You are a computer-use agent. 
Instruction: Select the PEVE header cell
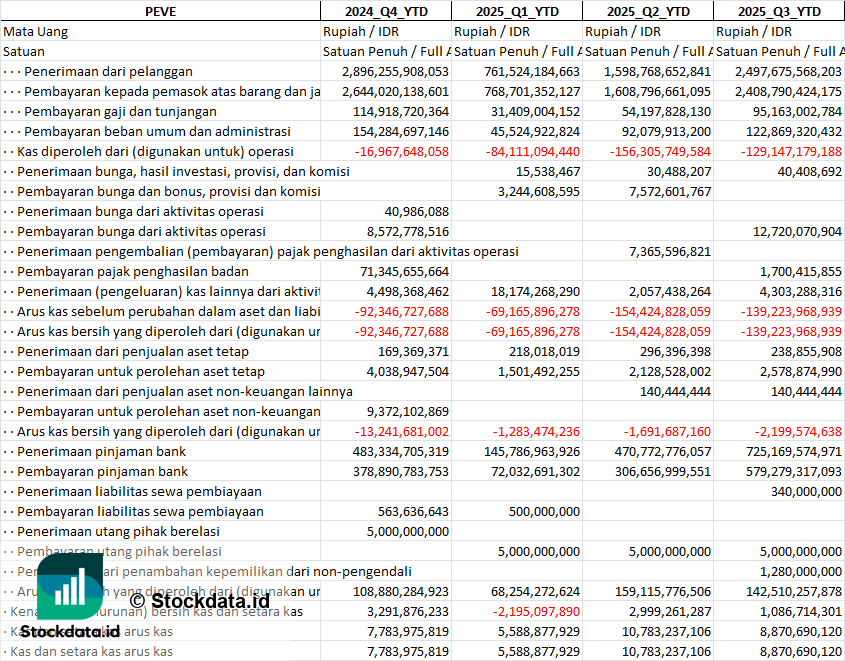(x=161, y=11)
